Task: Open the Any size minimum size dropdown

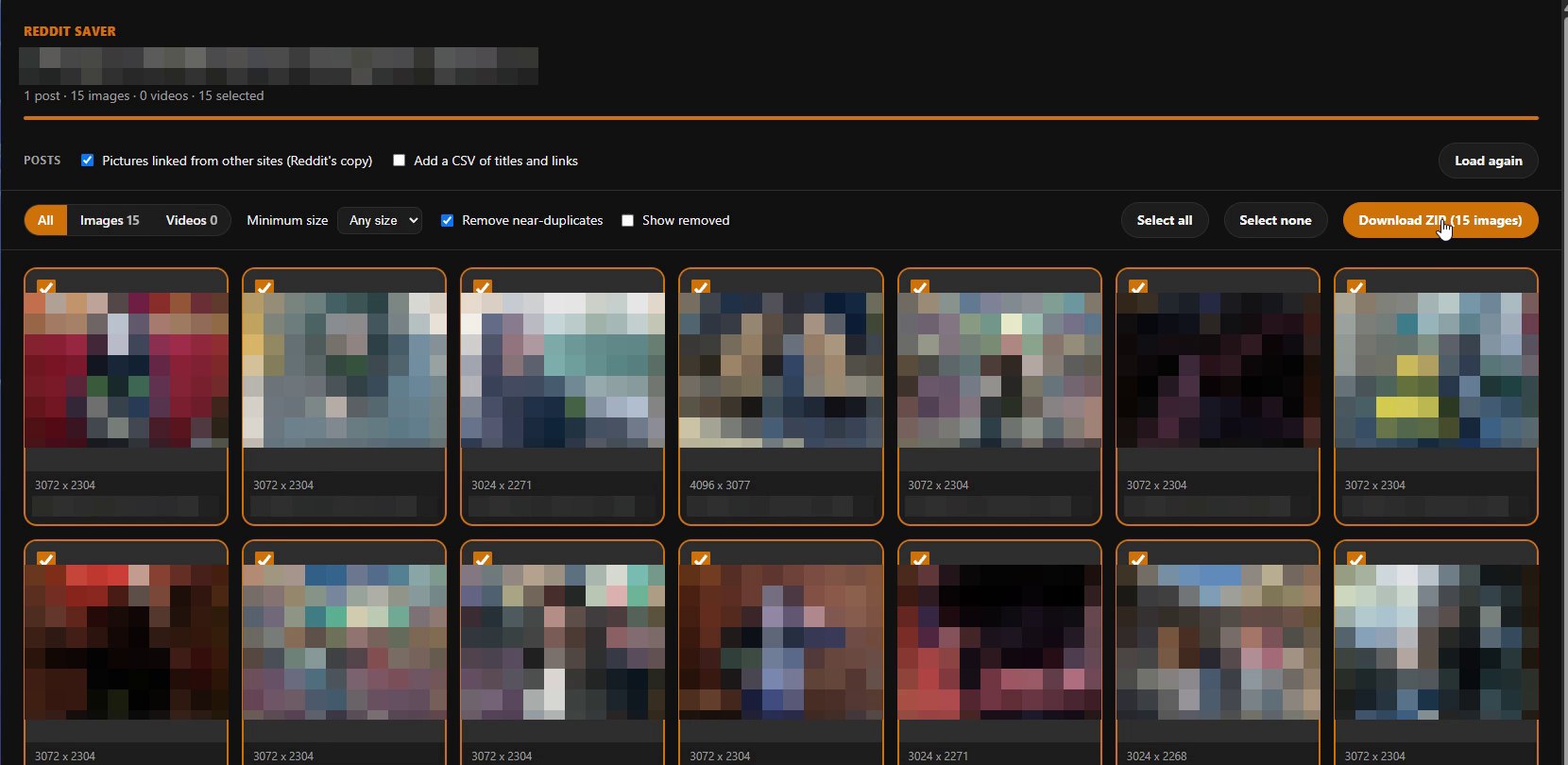Action: click(380, 220)
